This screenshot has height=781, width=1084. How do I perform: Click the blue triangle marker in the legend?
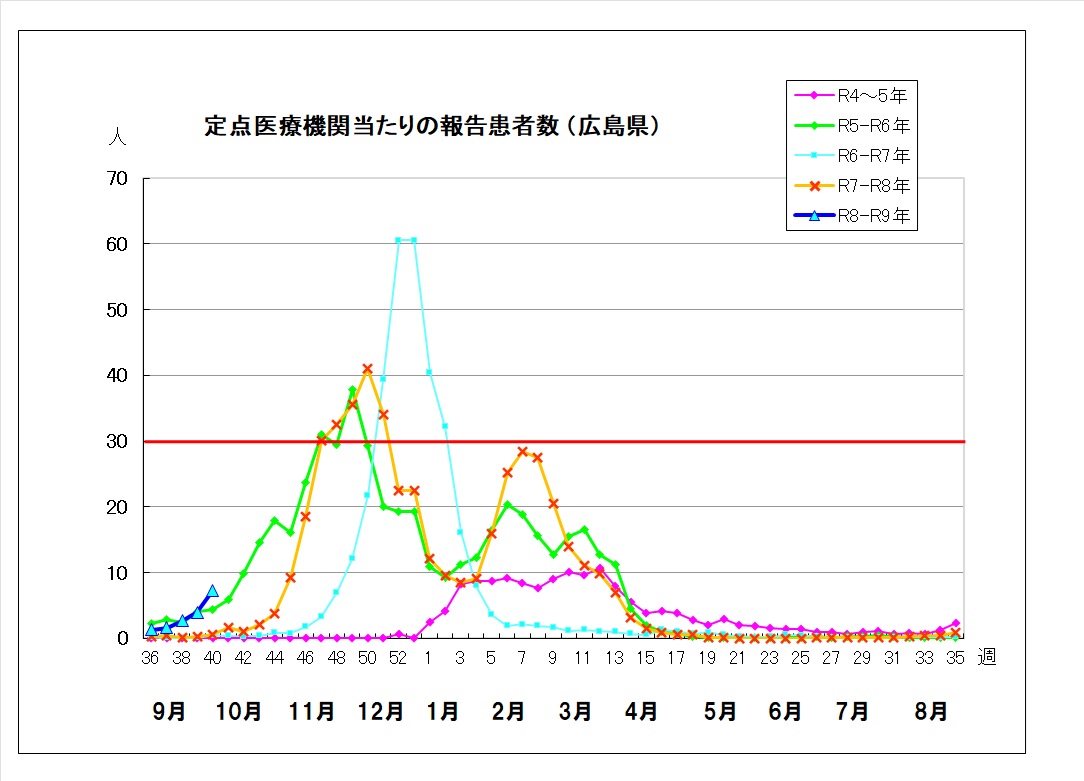point(814,216)
